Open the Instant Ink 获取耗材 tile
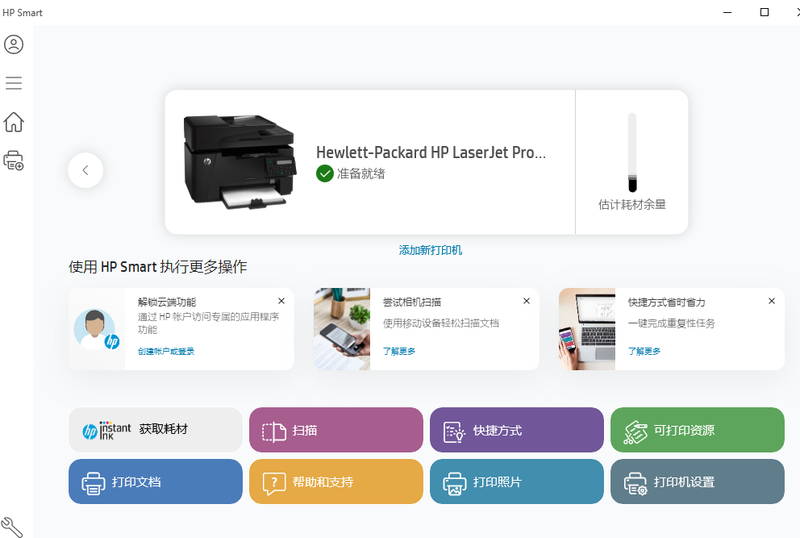This screenshot has width=800, height=538. tap(155, 430)
